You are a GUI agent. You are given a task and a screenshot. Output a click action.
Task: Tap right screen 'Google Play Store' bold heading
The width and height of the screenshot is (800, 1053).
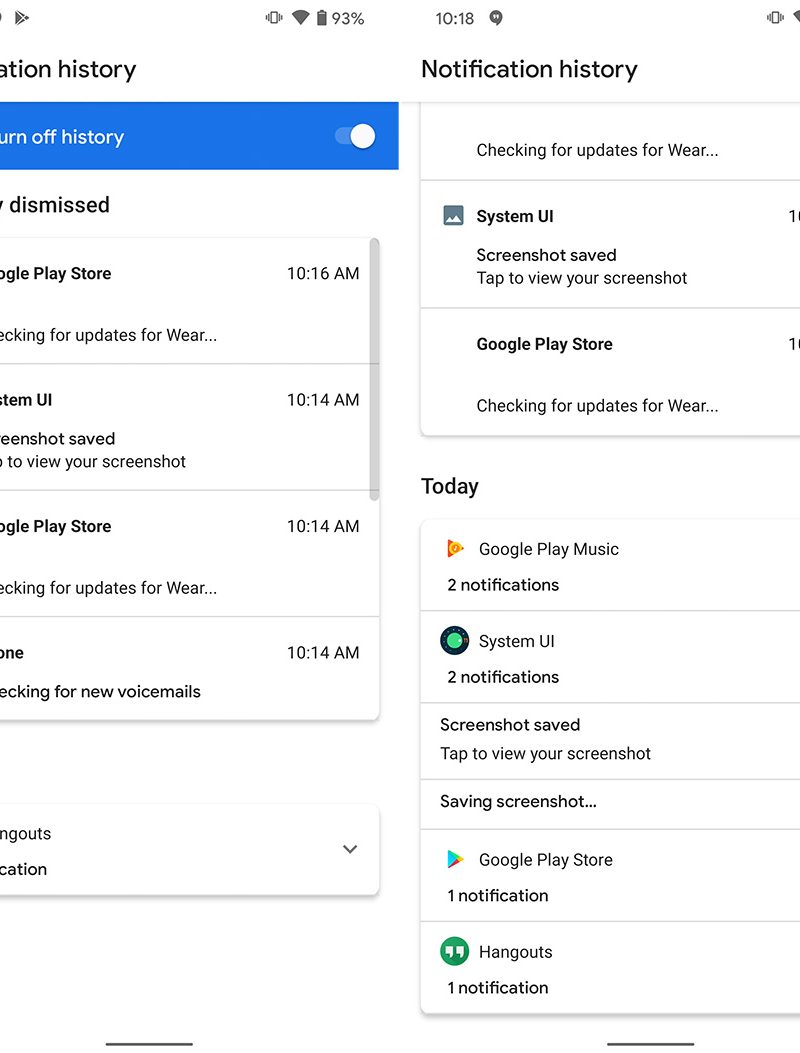point(544,344)
